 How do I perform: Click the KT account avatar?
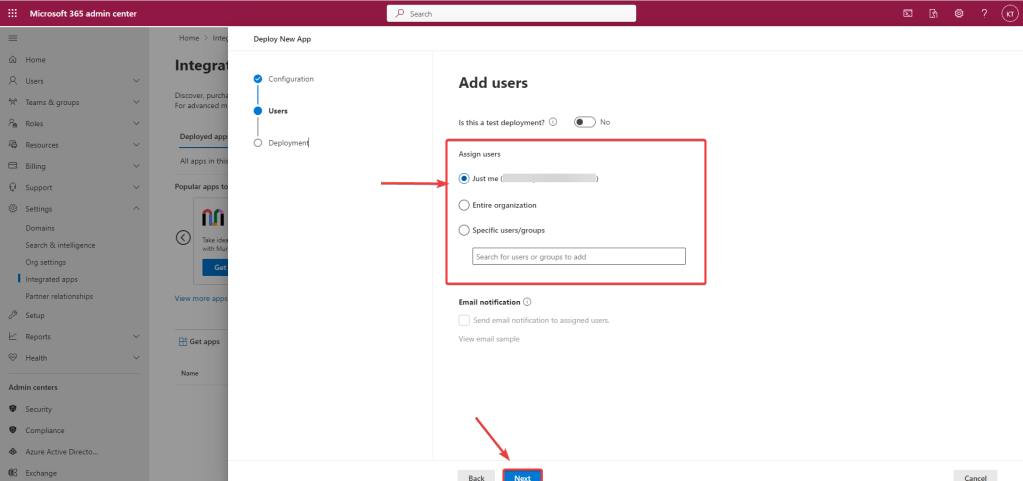(x=1008, y=13)
